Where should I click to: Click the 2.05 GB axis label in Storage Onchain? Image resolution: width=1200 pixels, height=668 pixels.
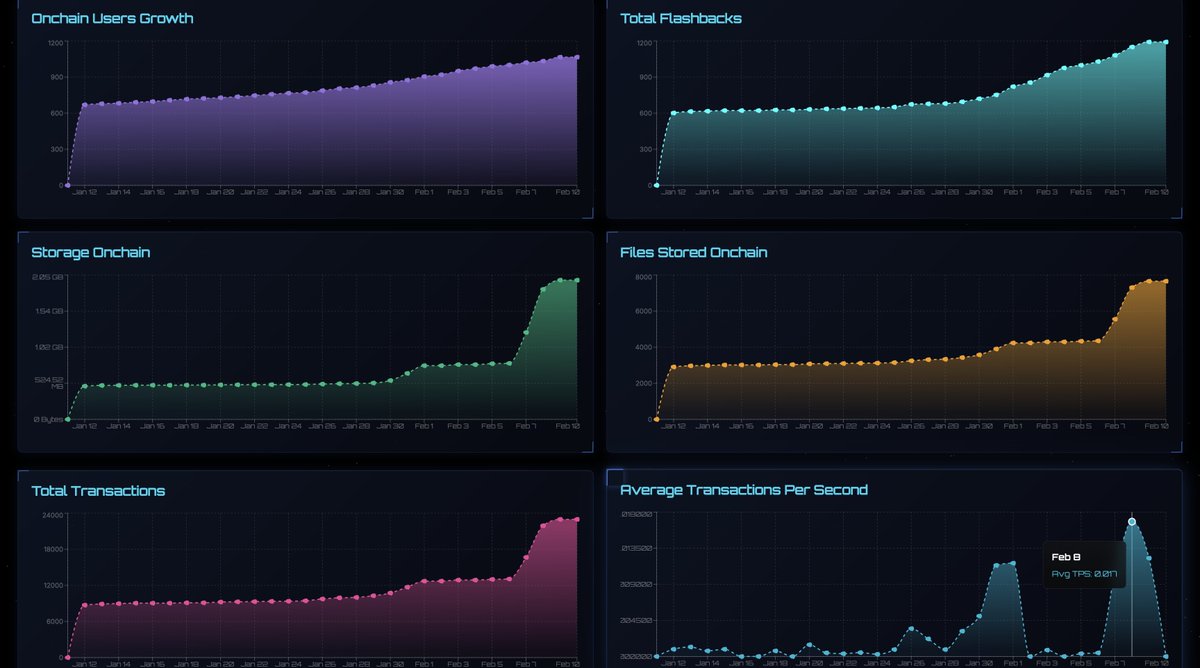(x=49, y=276)
